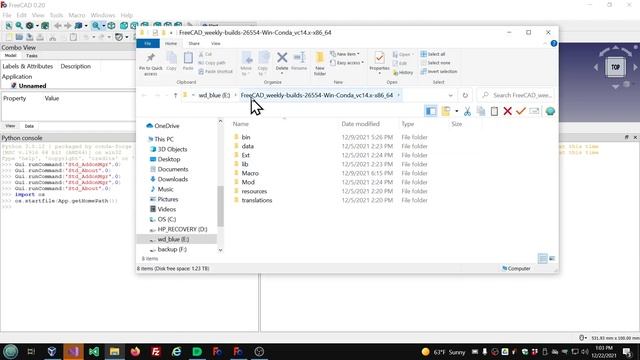
Task: Switch to Tasks tab in Combo View
Action: (31, 56)
